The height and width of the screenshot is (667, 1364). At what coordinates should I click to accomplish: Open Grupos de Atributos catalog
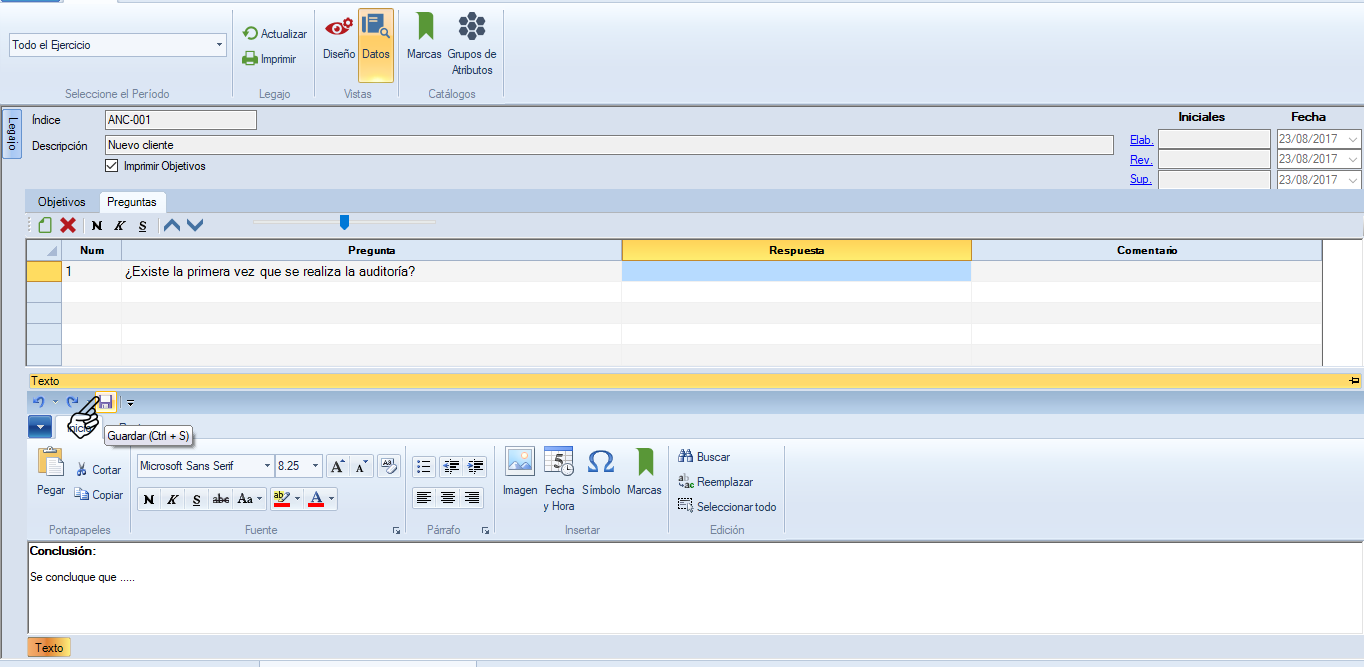tap(472, 45)
